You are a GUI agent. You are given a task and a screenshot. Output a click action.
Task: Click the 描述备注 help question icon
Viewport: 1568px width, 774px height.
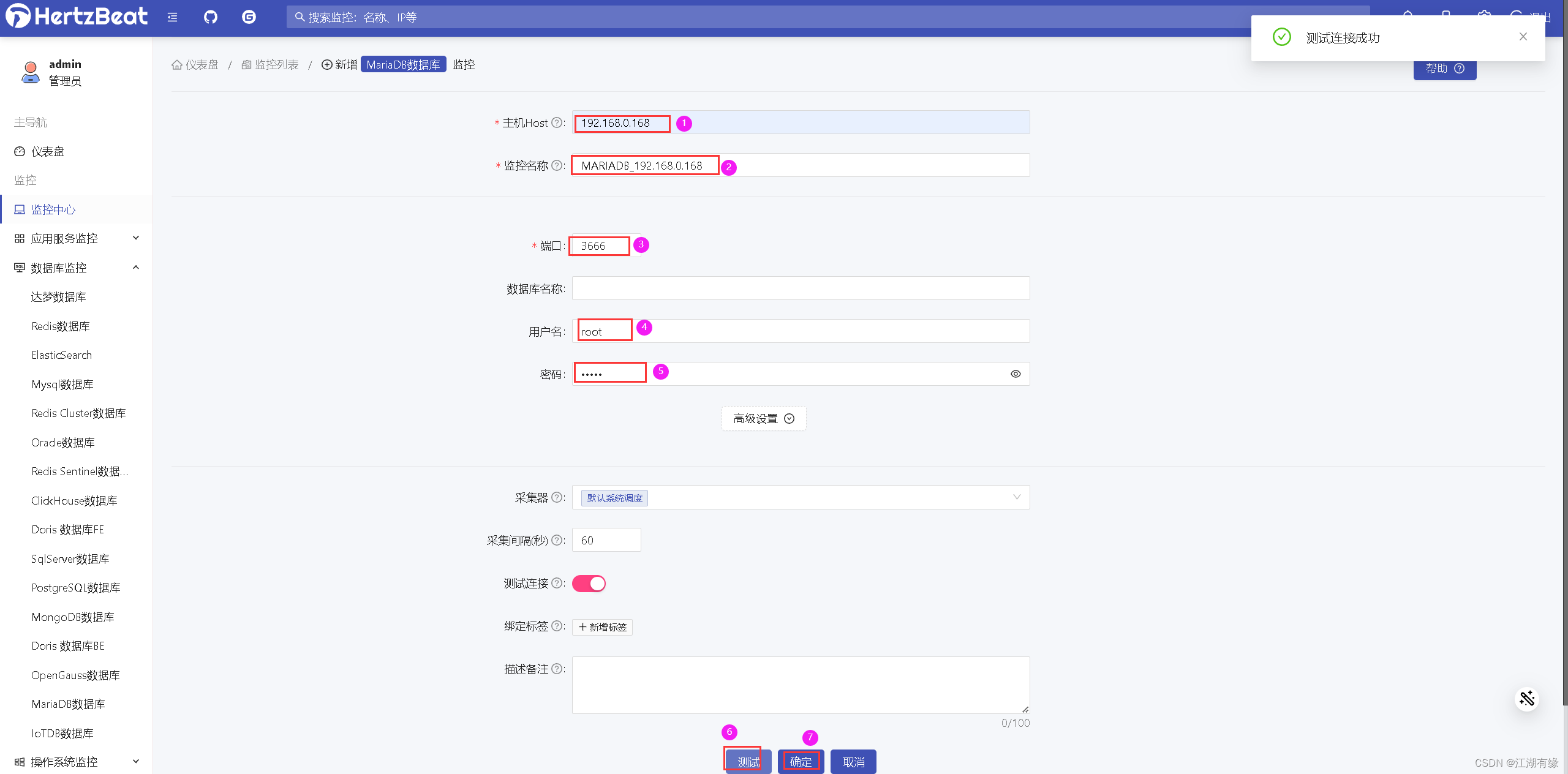pyautogui.click(x=557, y=669)
